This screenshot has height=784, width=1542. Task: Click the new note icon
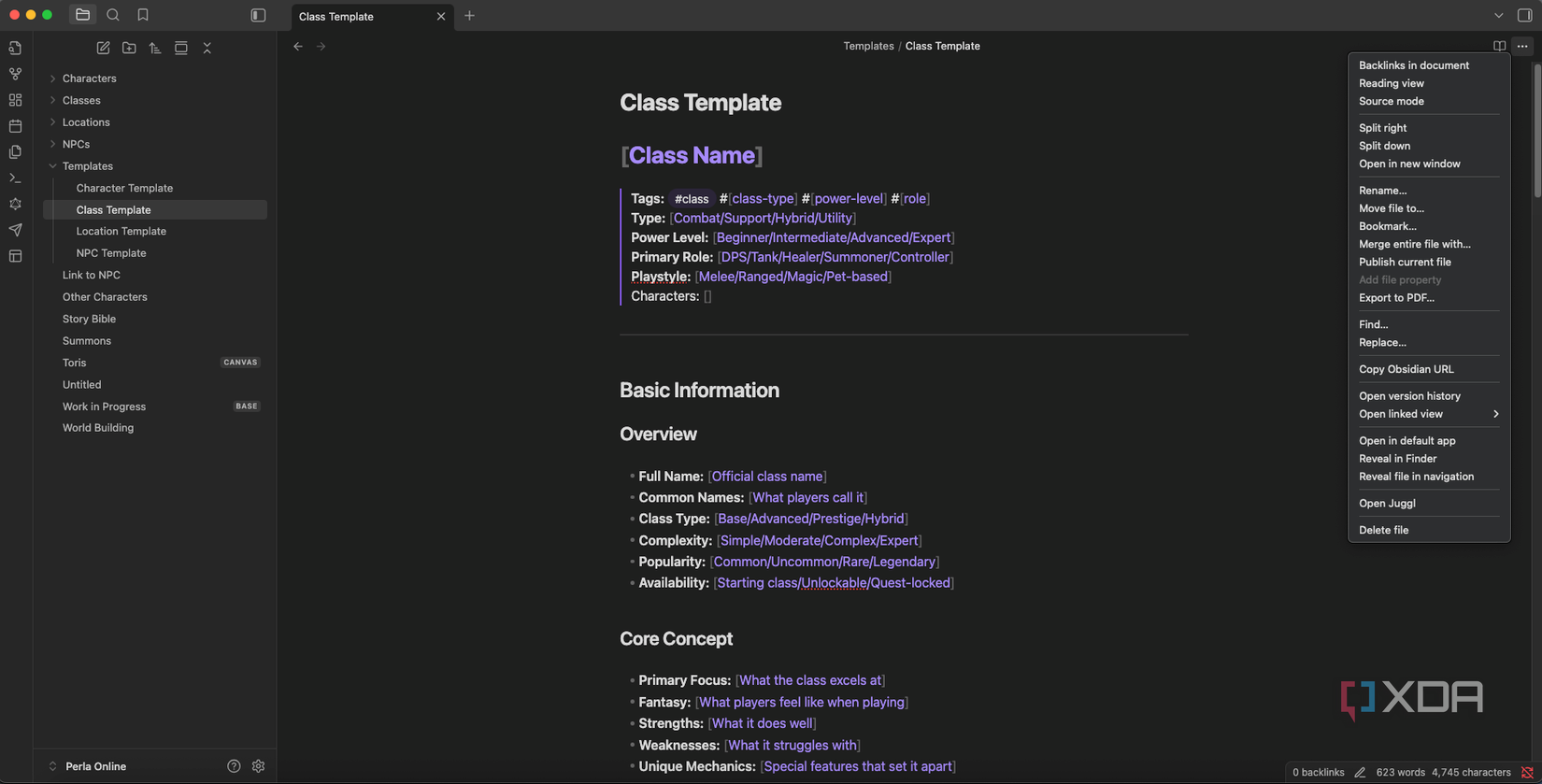point(103,48)
